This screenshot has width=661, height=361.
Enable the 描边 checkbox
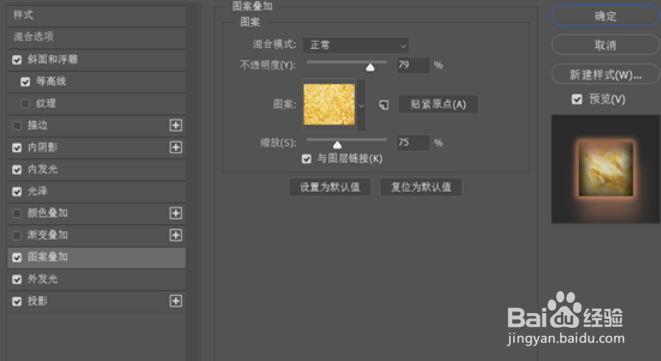click(x=17, y=126)
